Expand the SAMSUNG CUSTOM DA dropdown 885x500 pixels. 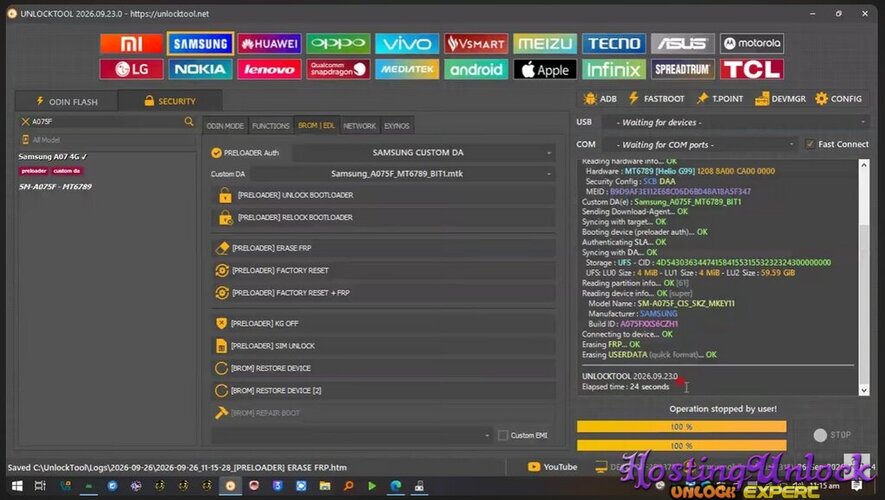pyautogui.click(x=424, y=152)
